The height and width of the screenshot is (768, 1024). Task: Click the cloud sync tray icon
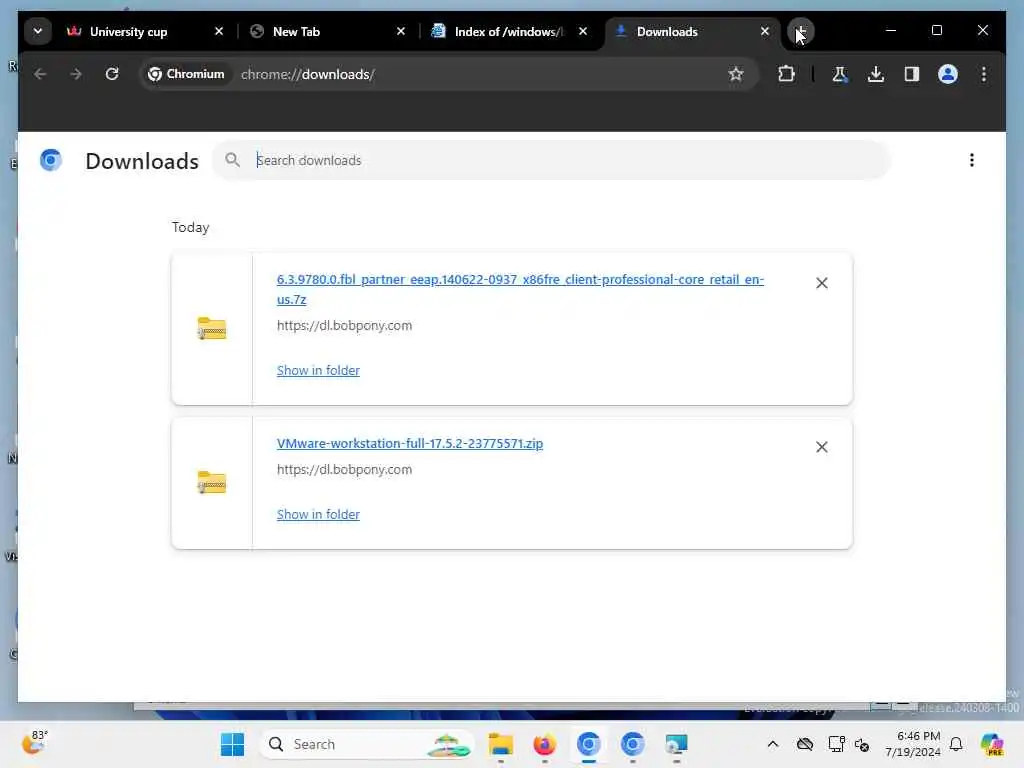coord(805,744)
